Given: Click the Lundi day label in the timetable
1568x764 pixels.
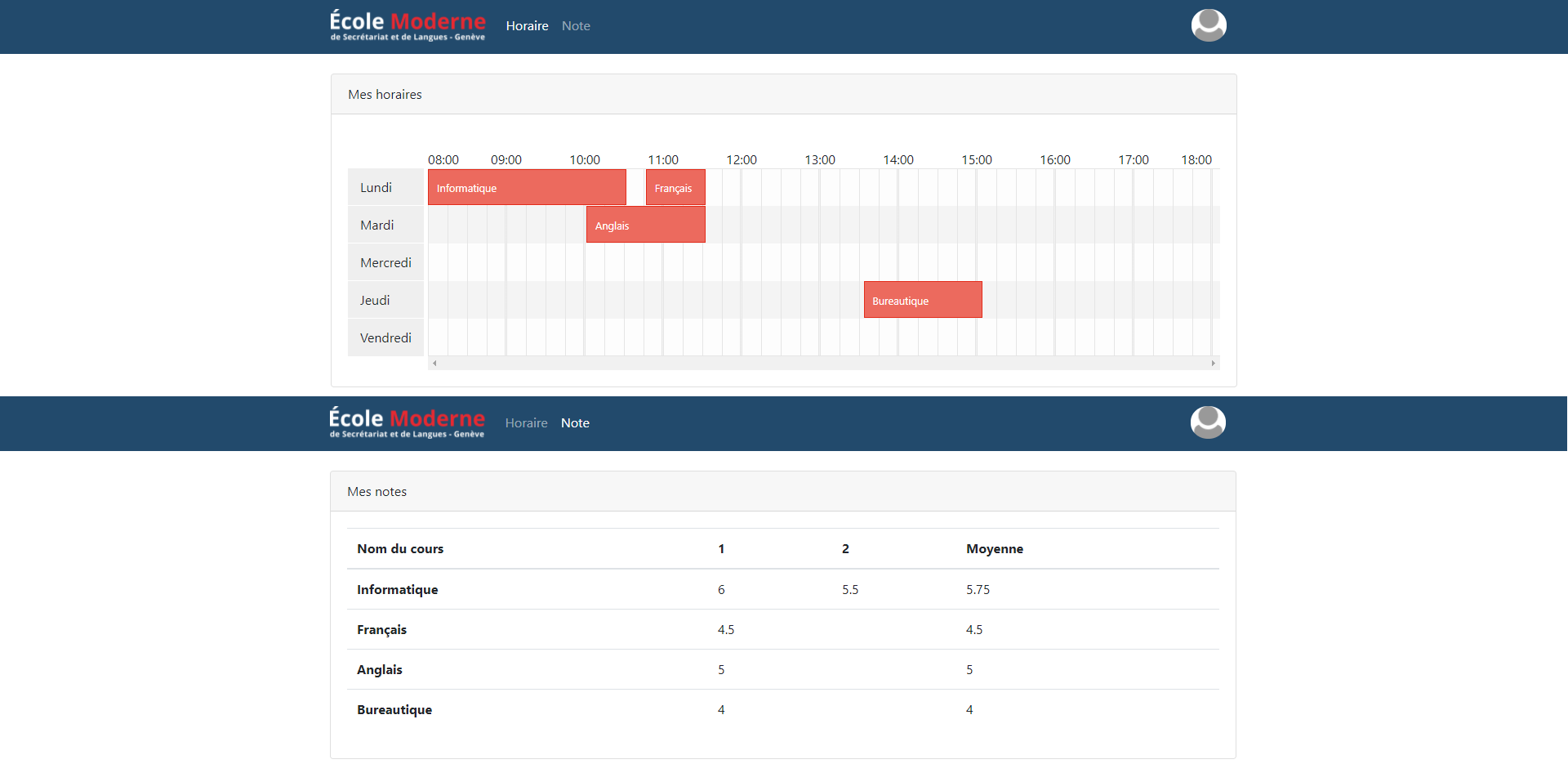Looking at the screenshot, I should coord(376,188).
